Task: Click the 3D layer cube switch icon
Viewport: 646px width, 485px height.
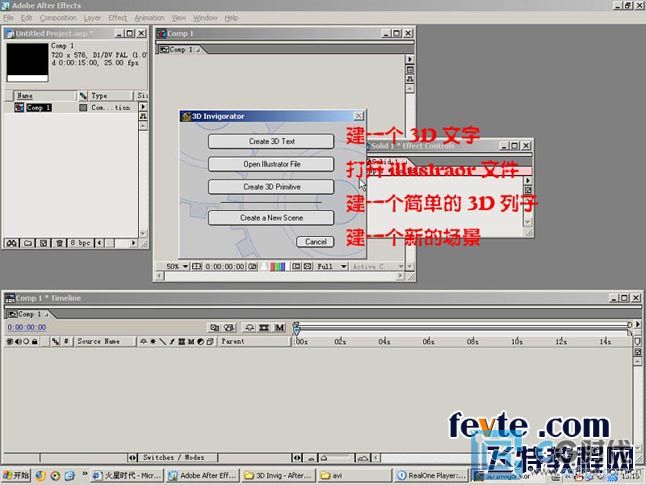Action: coord(210,342)
